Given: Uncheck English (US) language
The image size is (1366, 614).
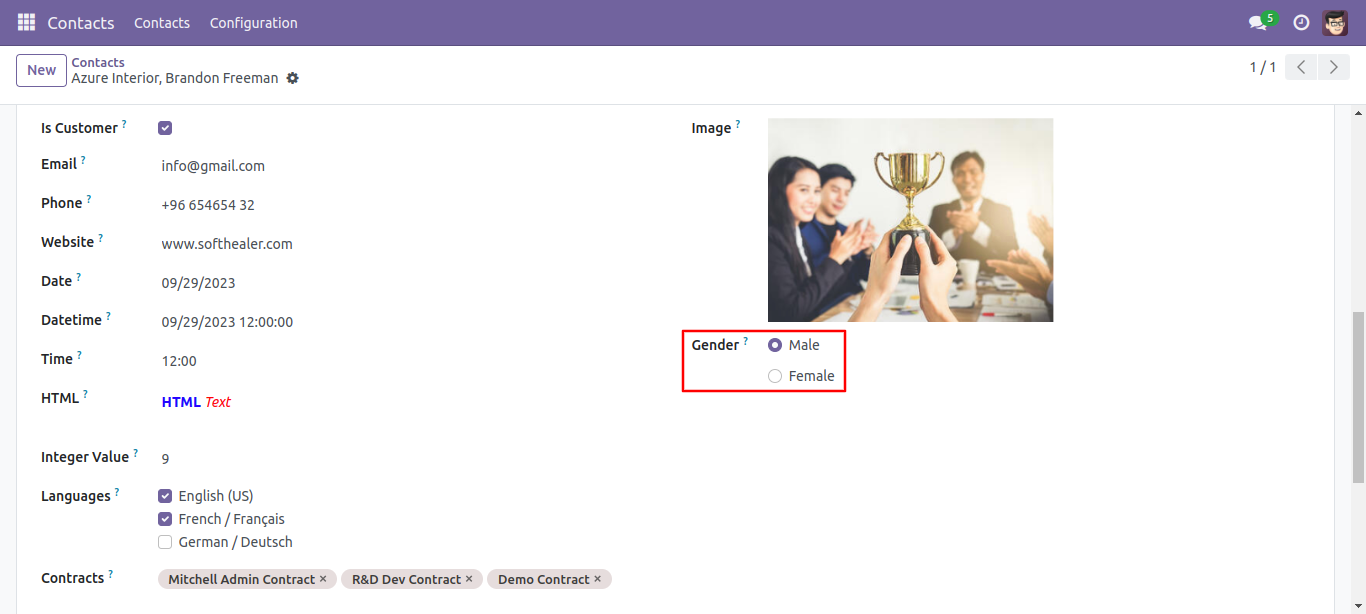Looking at the screenshot, I should pyautogui.click(x=165, y=496).
